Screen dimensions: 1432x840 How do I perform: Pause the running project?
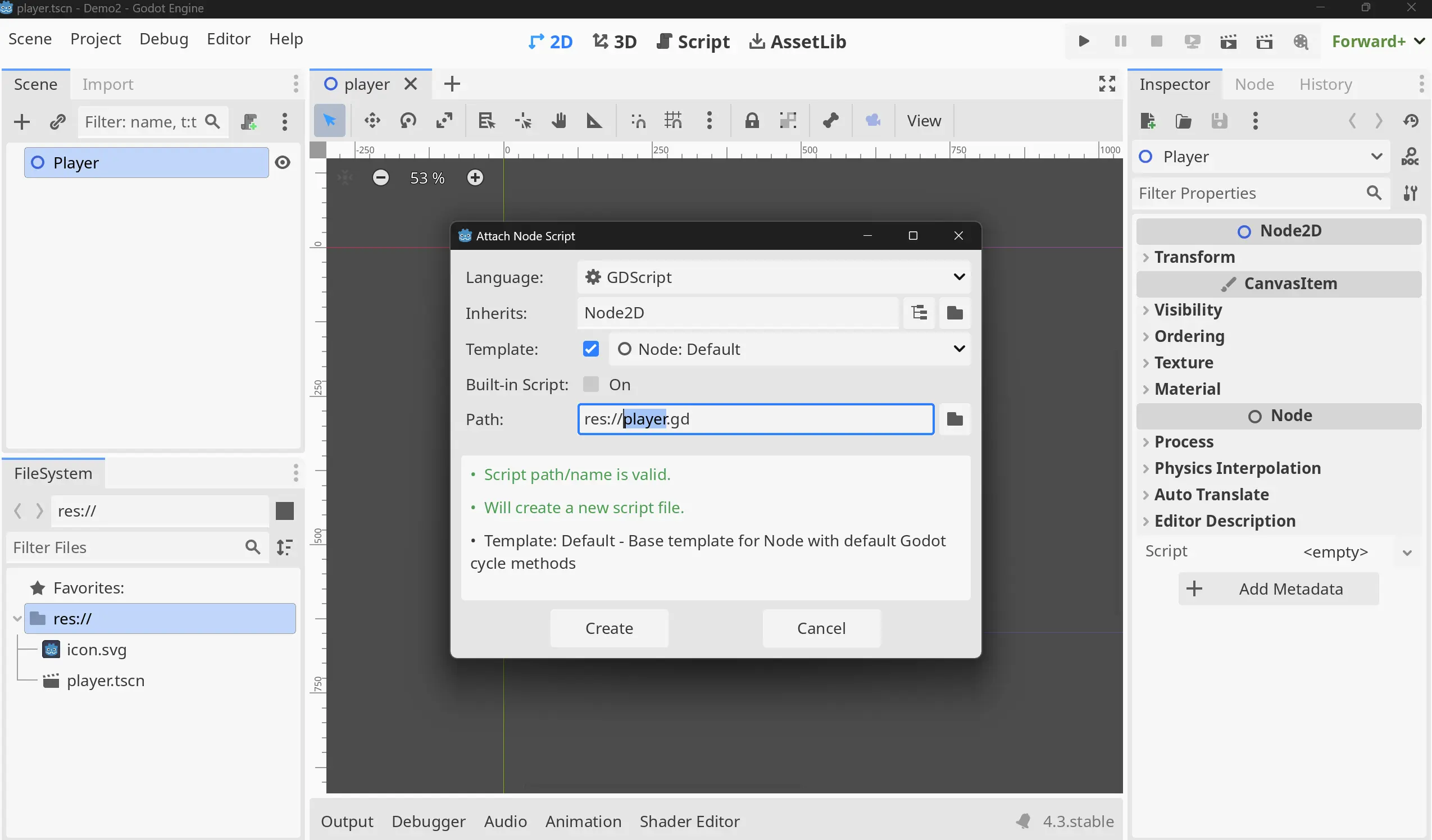pos(1121,42)
